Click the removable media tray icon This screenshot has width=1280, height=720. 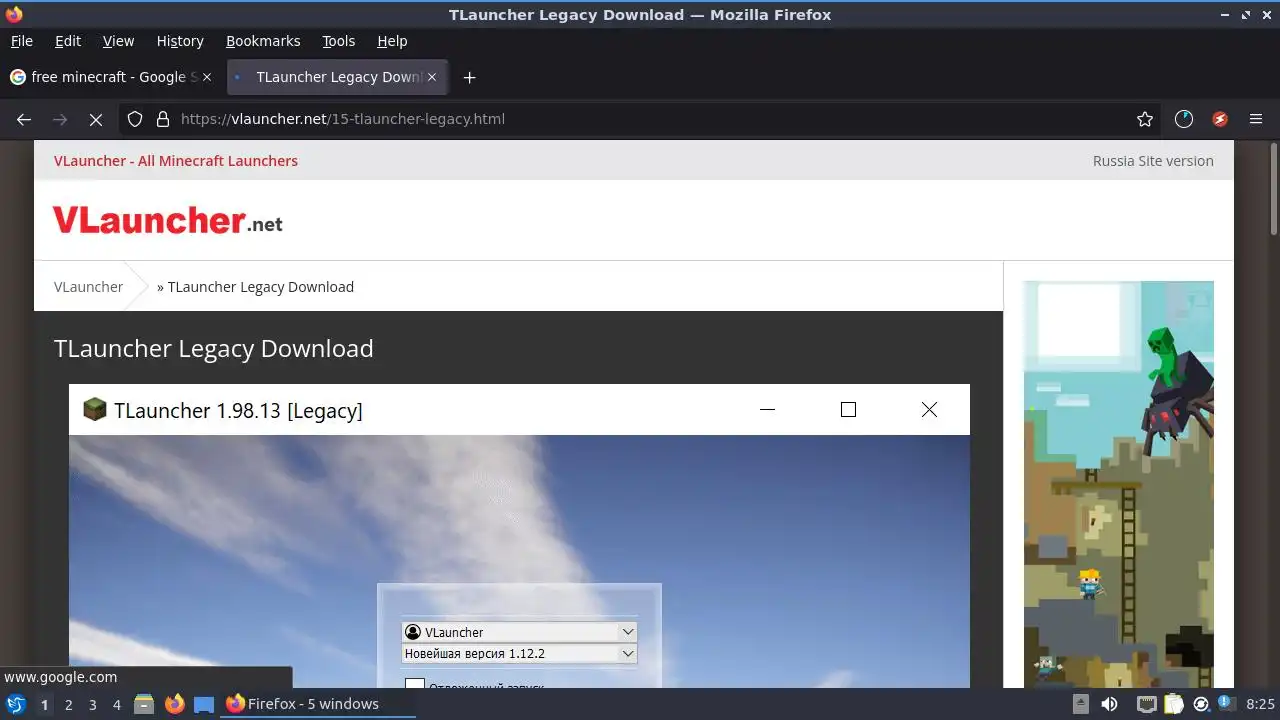click(1081, 704)
